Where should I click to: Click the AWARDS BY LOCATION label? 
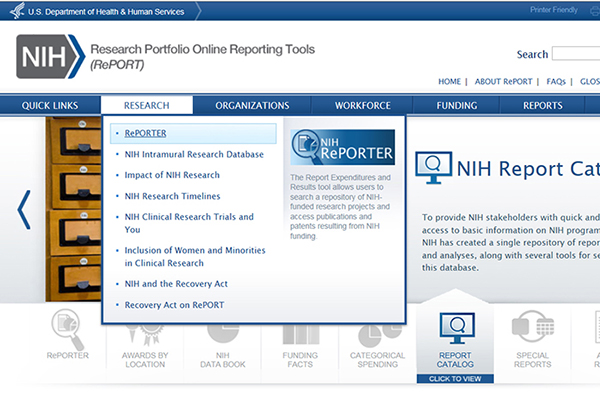(x=145, y=360)
